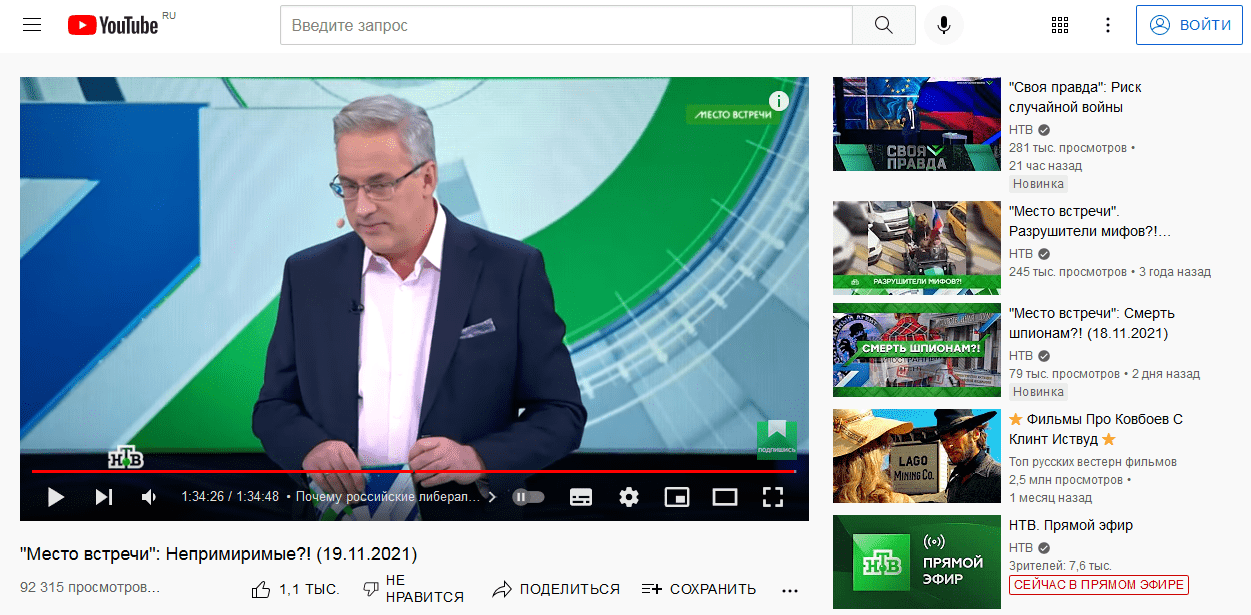Open title "Своя правда": Риск случайной войны
The height and width of the screenshot is (615, 1251).
pos(1075,97)
